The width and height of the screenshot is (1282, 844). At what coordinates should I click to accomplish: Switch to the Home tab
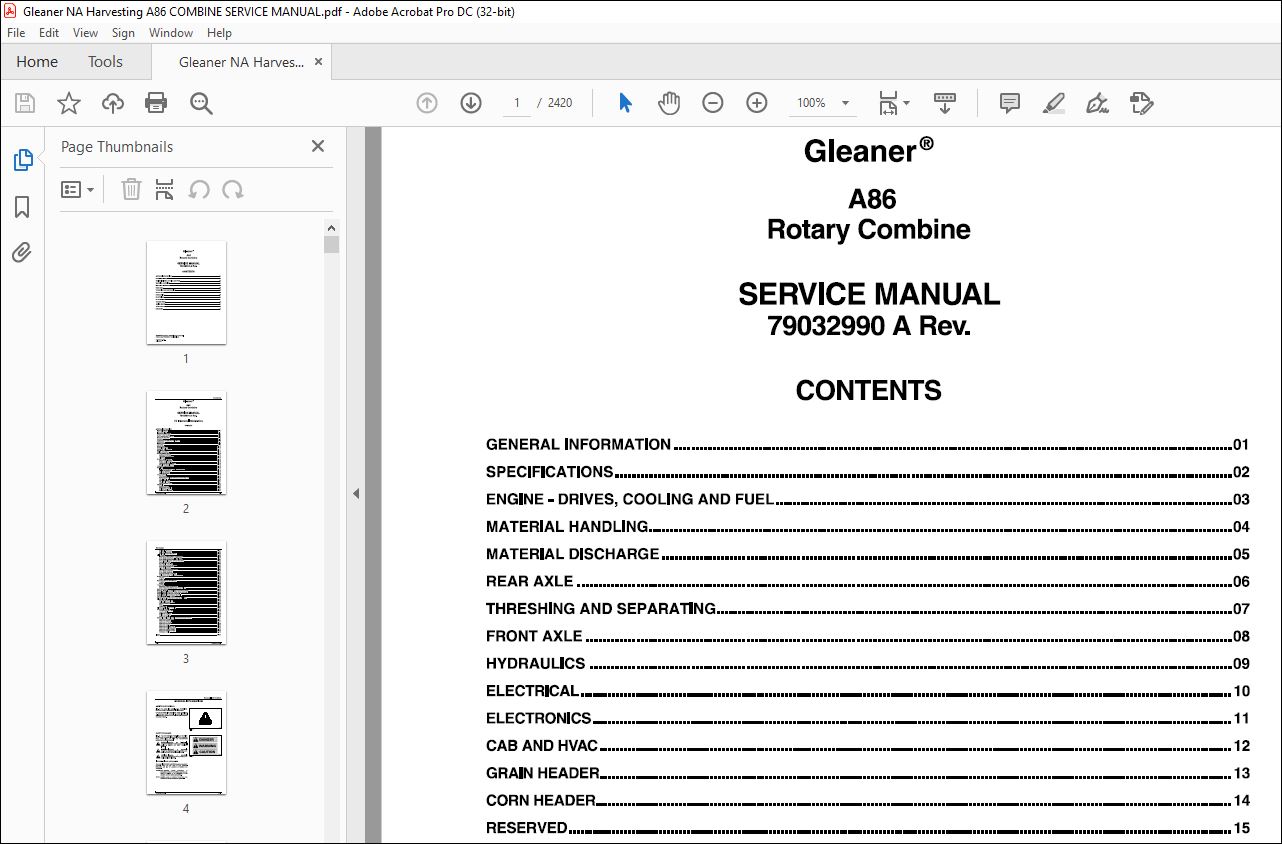point(37,62)
